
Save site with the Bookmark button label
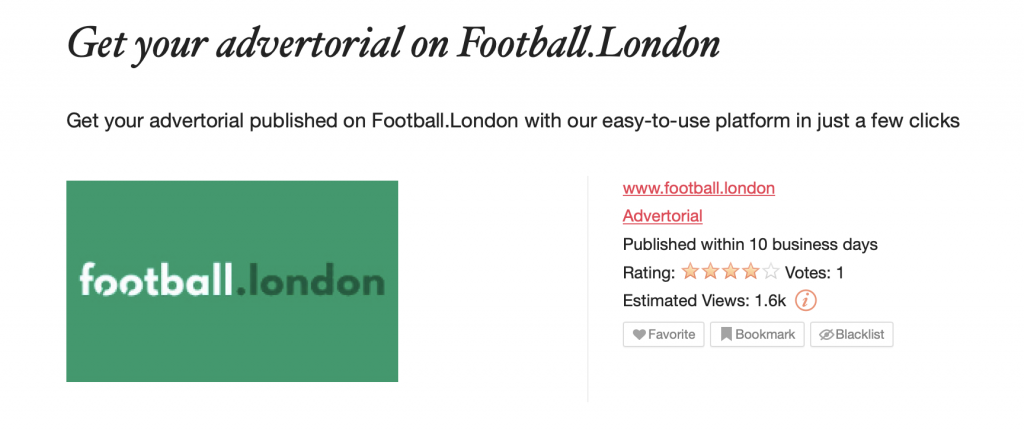coord(765,335)
